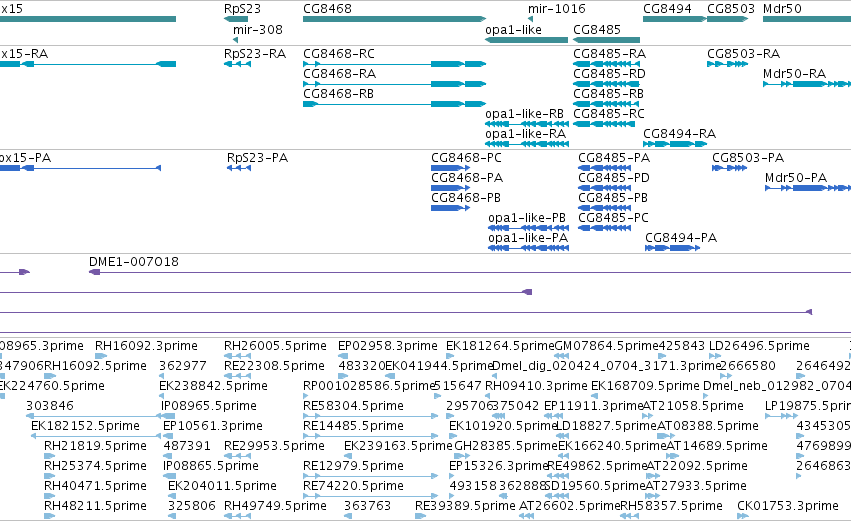Image resolution: width=851 pixels, height=521 pixels.
Task: Click the CG8503 gene label
Action: 731,9
